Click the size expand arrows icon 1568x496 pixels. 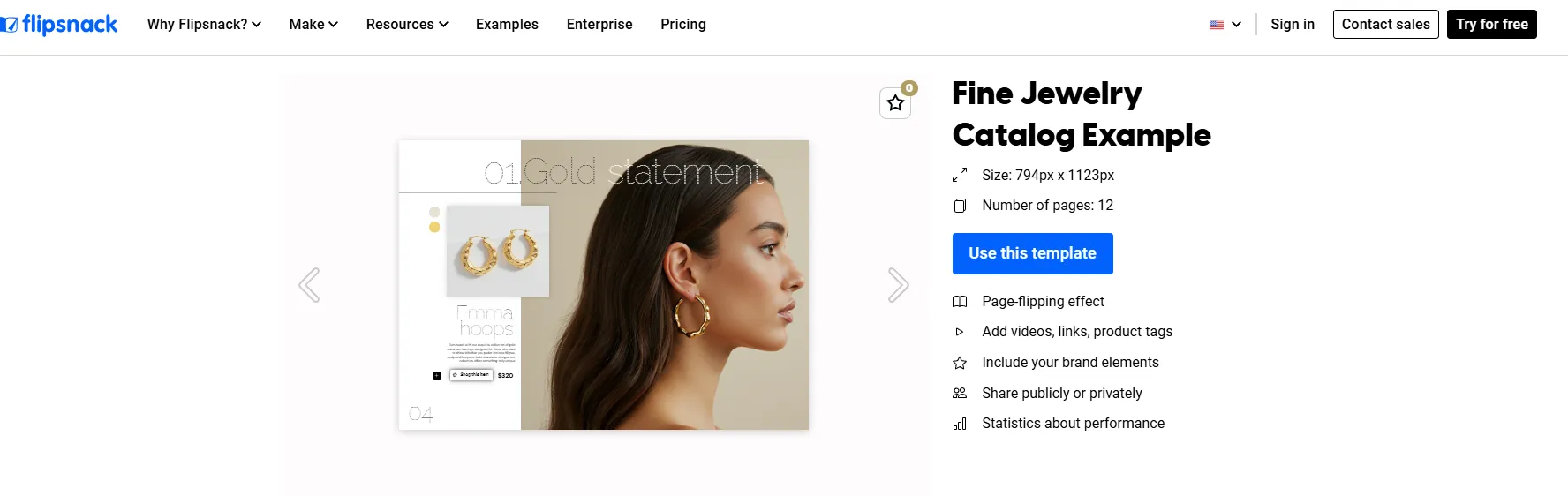click(x=960, y=176)
